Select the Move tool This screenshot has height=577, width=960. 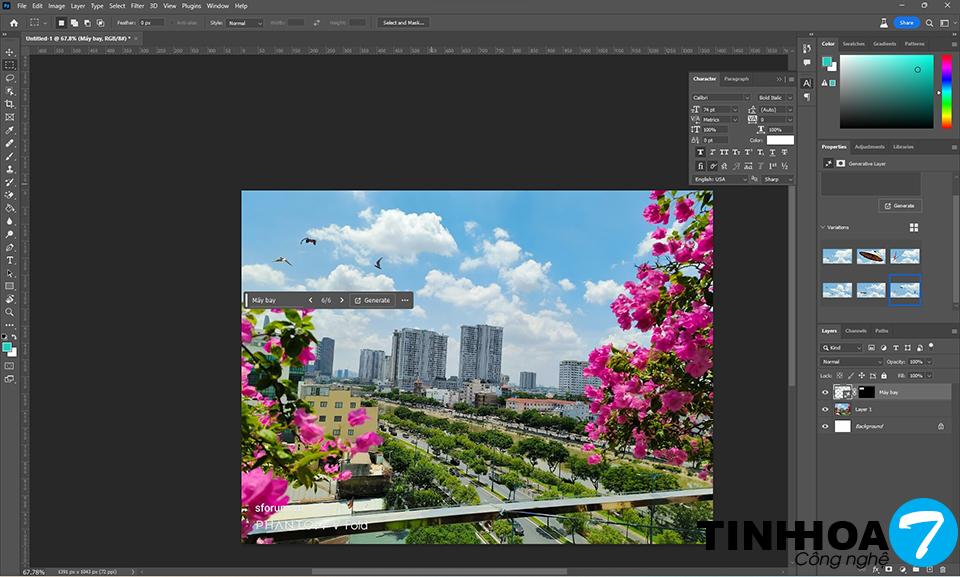coord(10,51)
